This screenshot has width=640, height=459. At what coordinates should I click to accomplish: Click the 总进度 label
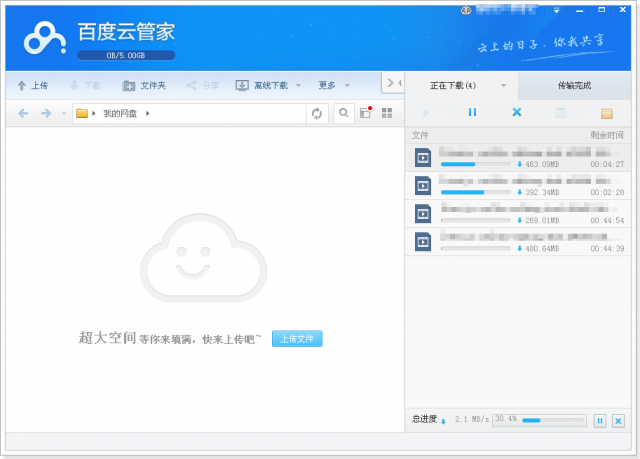pyautogui.click(x=424, y=419)
